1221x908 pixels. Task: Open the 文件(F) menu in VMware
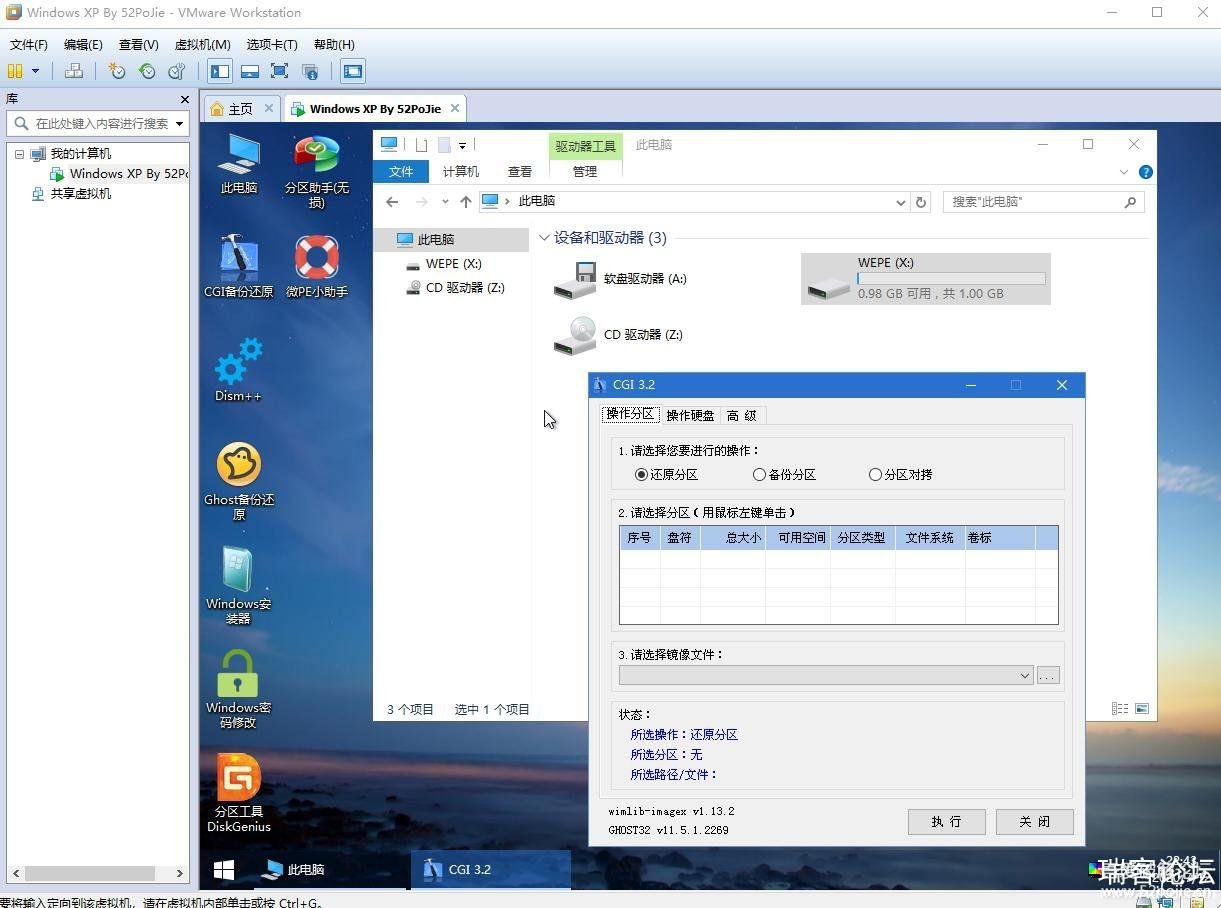tap(28, 45)
